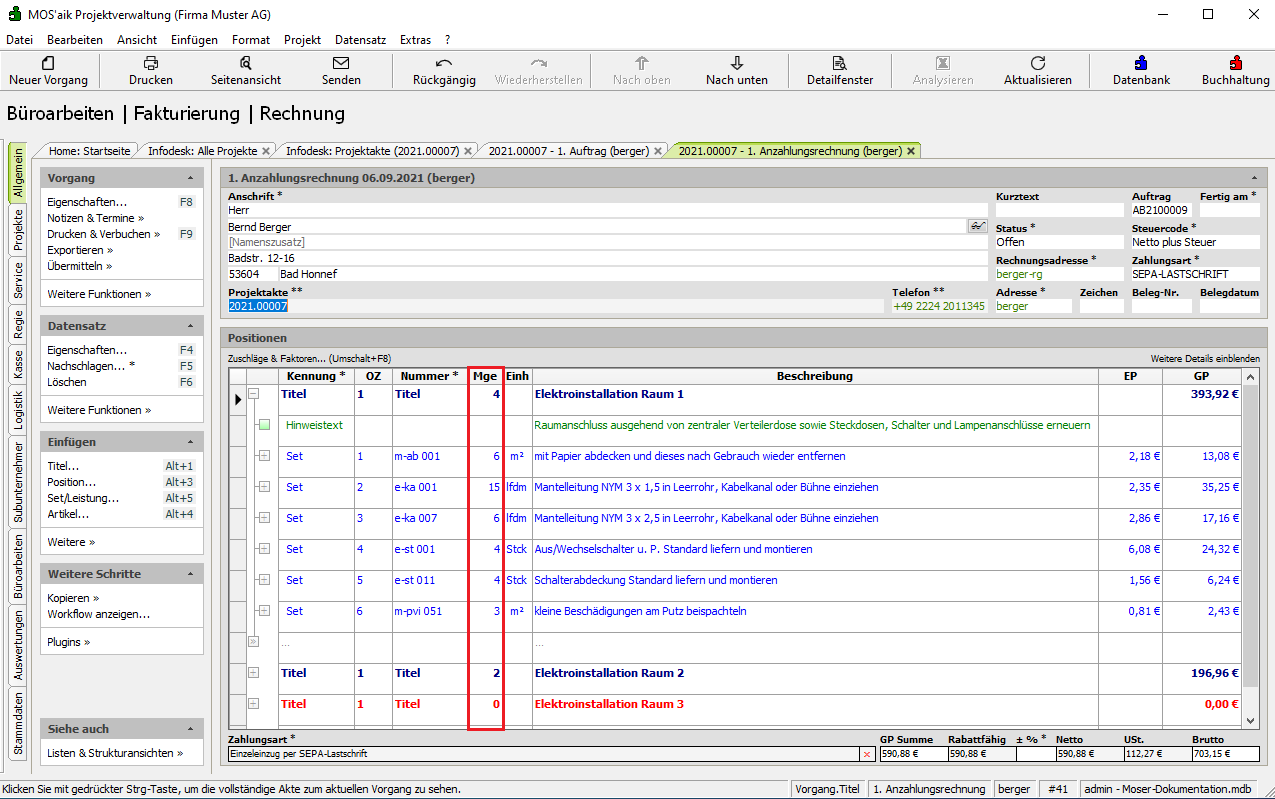Open the Detailfenster from toolbar
This screenshot has height=799, width=1275.
click(839, 63)
